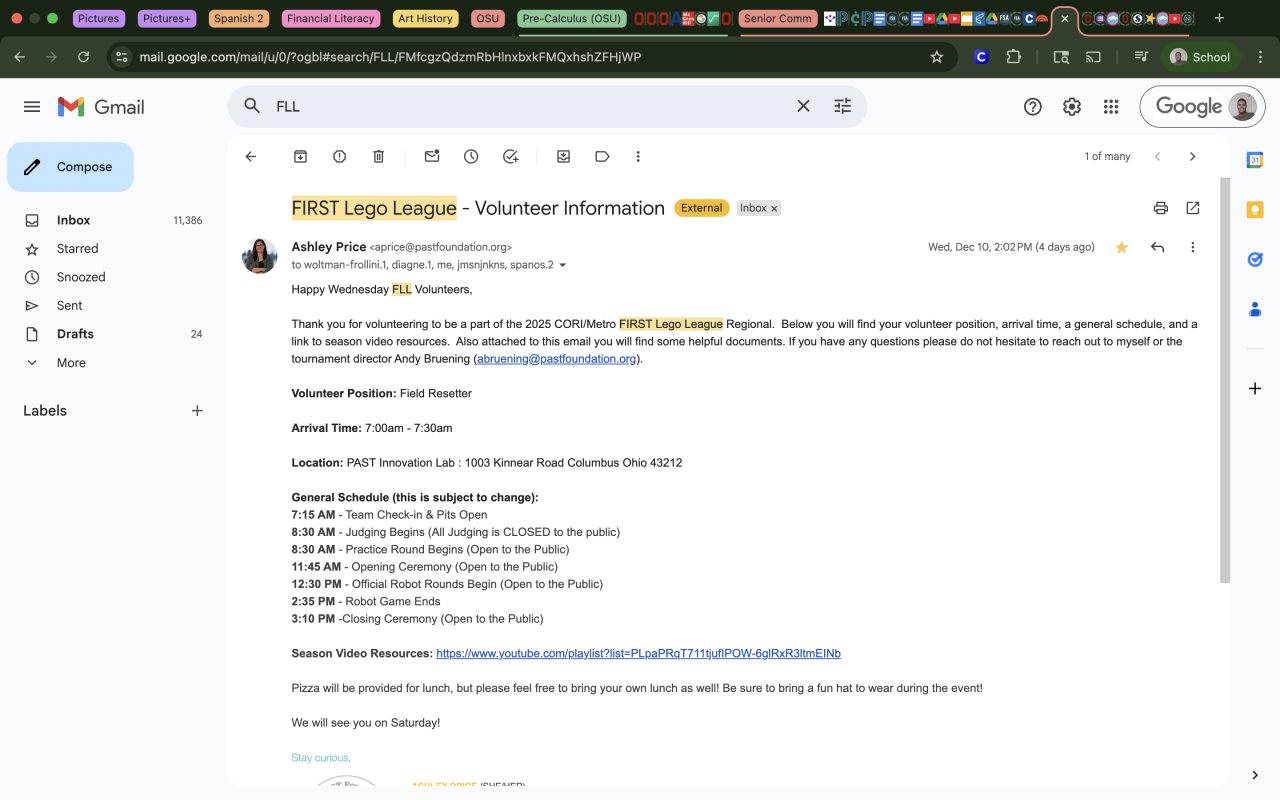This screenshot has height=800, width=1280.
Task: Bookmark this page with star icon
Action: 937,57
